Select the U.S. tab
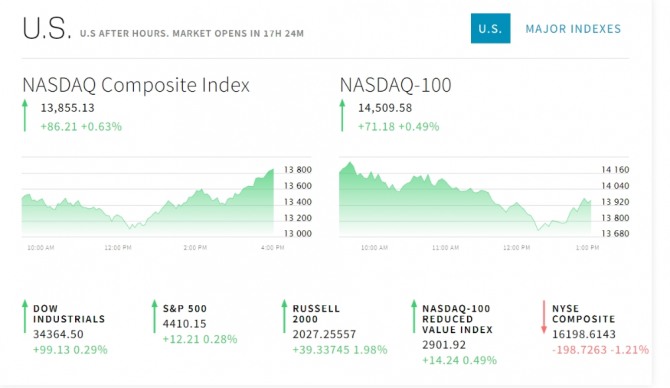 pyautogui.click(x=490, y=28)
